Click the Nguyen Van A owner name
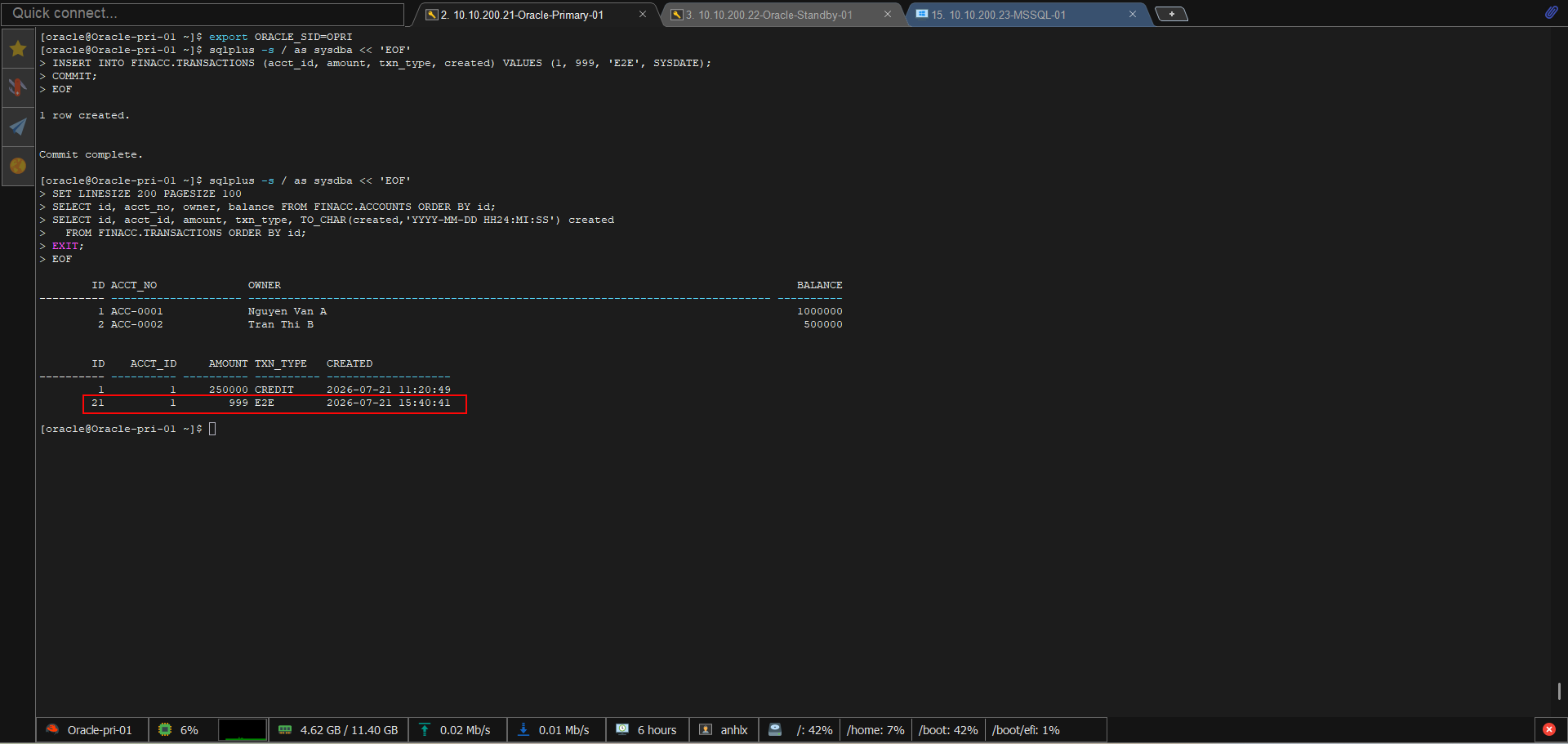Viewport: 1568px width, 744px height. point(287,311)
